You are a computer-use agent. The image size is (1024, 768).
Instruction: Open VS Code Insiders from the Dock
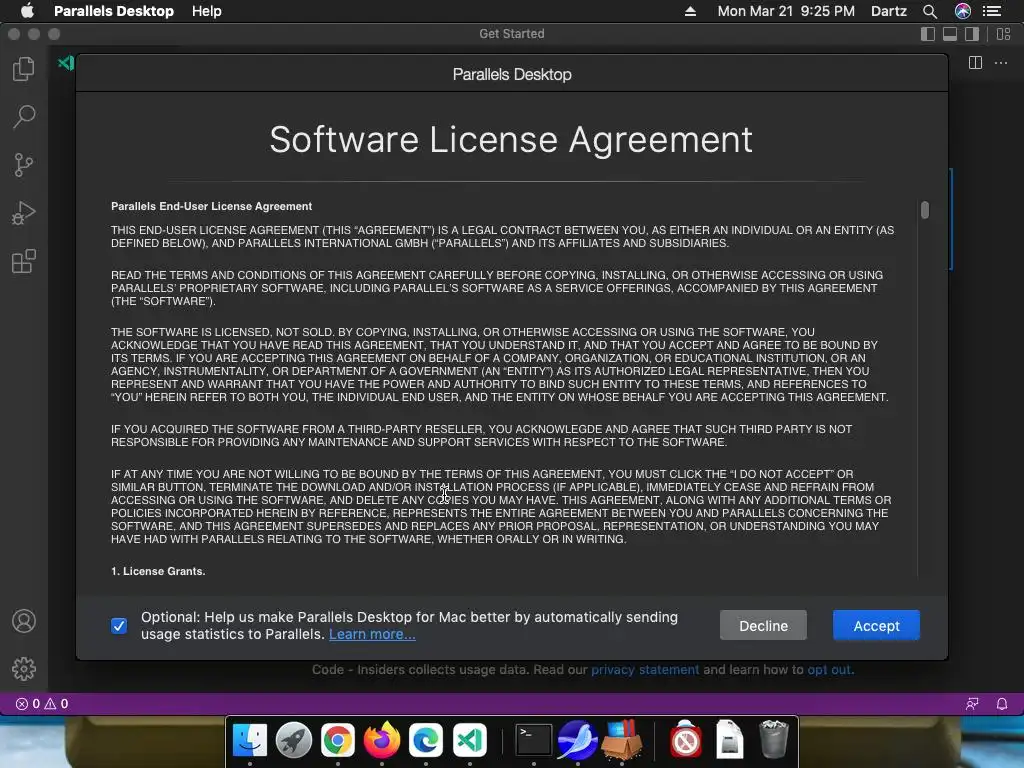[470, 740]
